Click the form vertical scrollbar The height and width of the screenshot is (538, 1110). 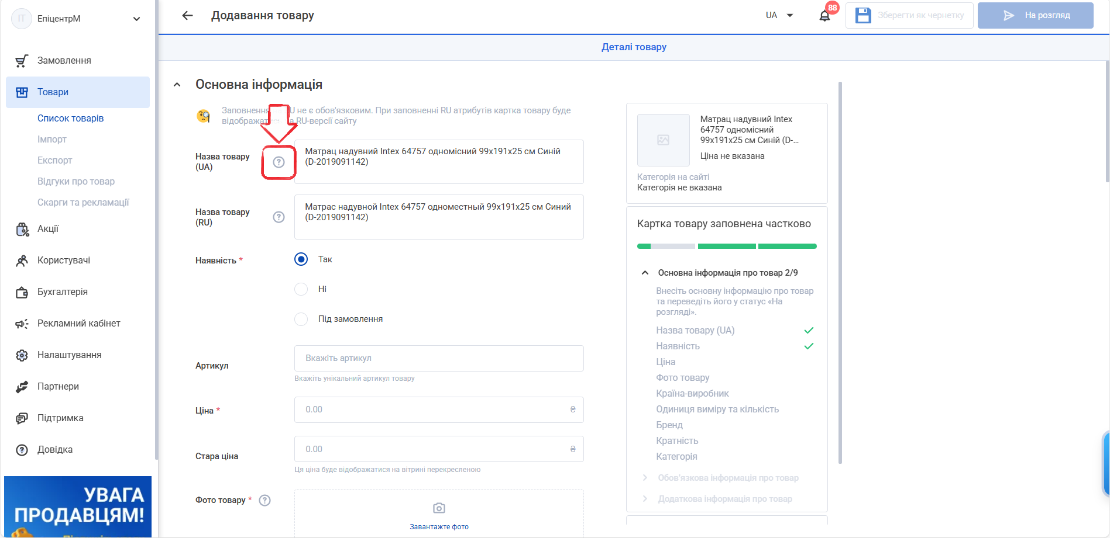point(840,273)
